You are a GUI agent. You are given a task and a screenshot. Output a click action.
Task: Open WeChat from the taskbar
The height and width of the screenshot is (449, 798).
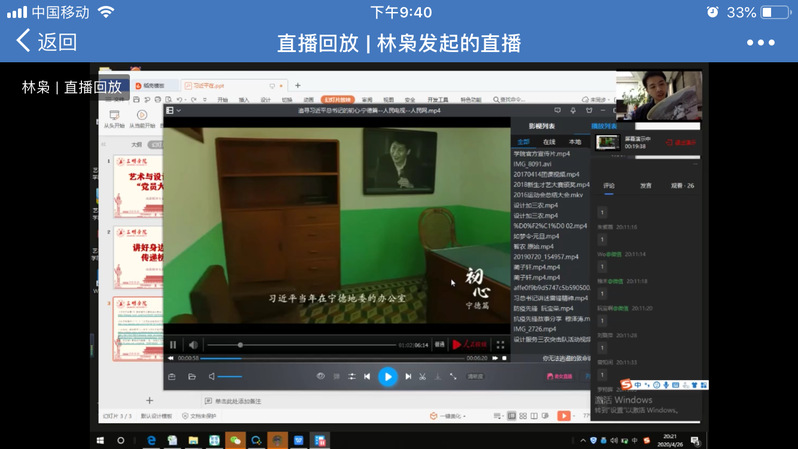235,440
